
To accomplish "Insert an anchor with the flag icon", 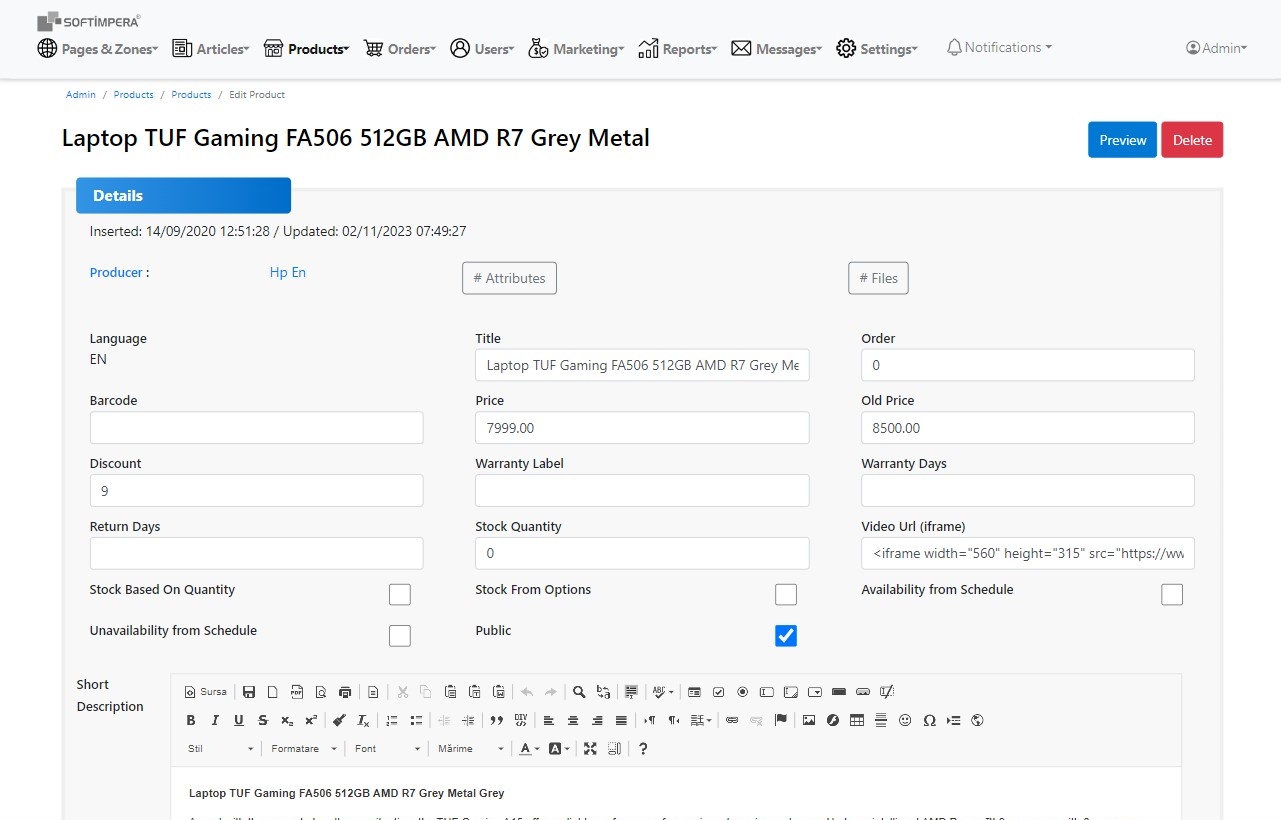I will (x=781, y=720).
